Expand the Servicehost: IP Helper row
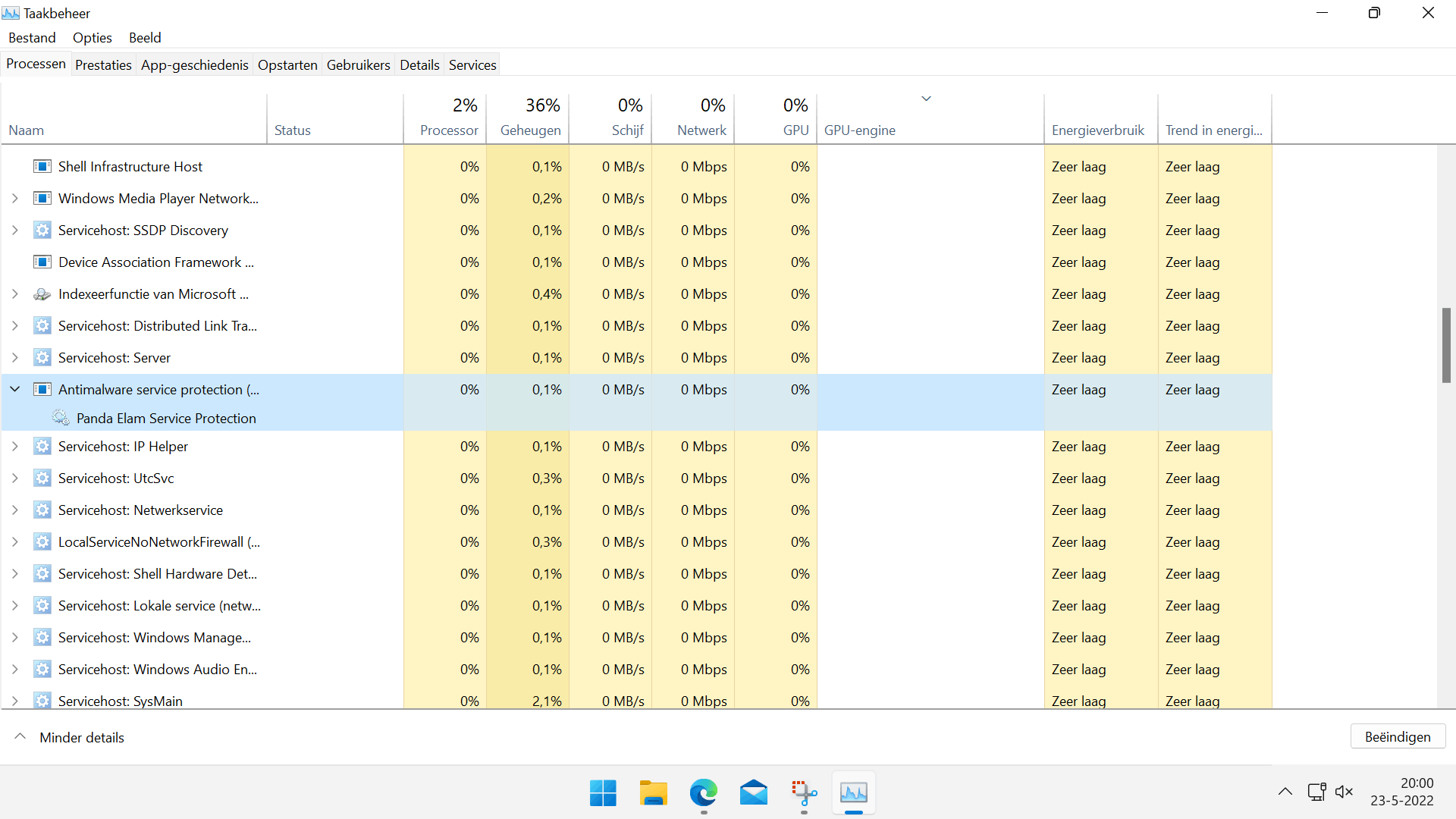This screenshot has height=819, width=1456. click(x=15, y=447)
